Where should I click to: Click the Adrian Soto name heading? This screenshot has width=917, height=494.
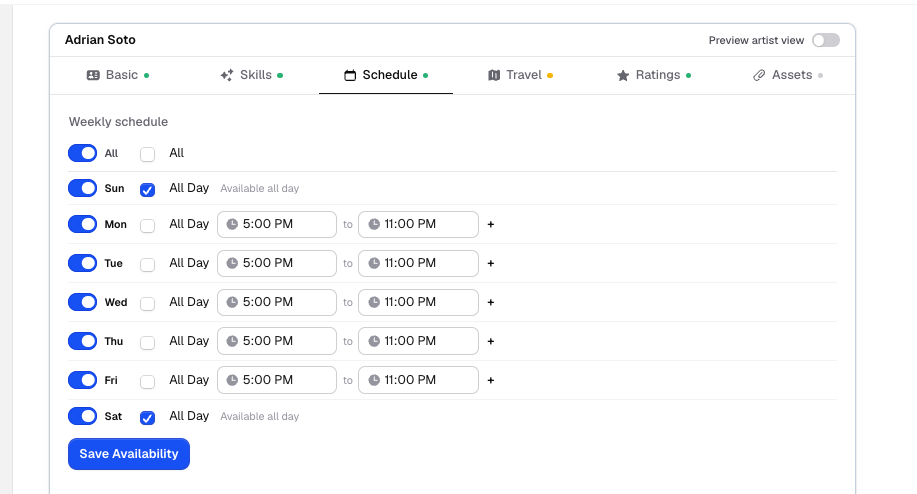click(x=100, y=40)
